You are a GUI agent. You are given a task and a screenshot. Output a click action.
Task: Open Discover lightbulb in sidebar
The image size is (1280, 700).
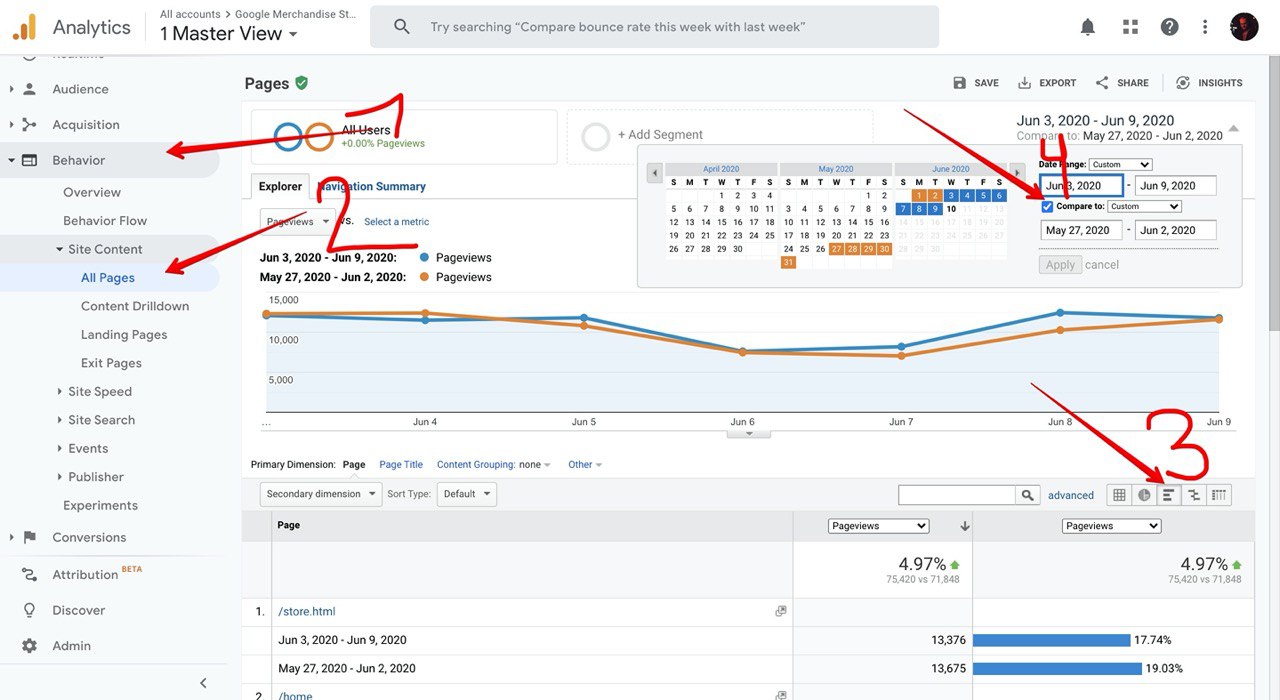click(29, 610)
